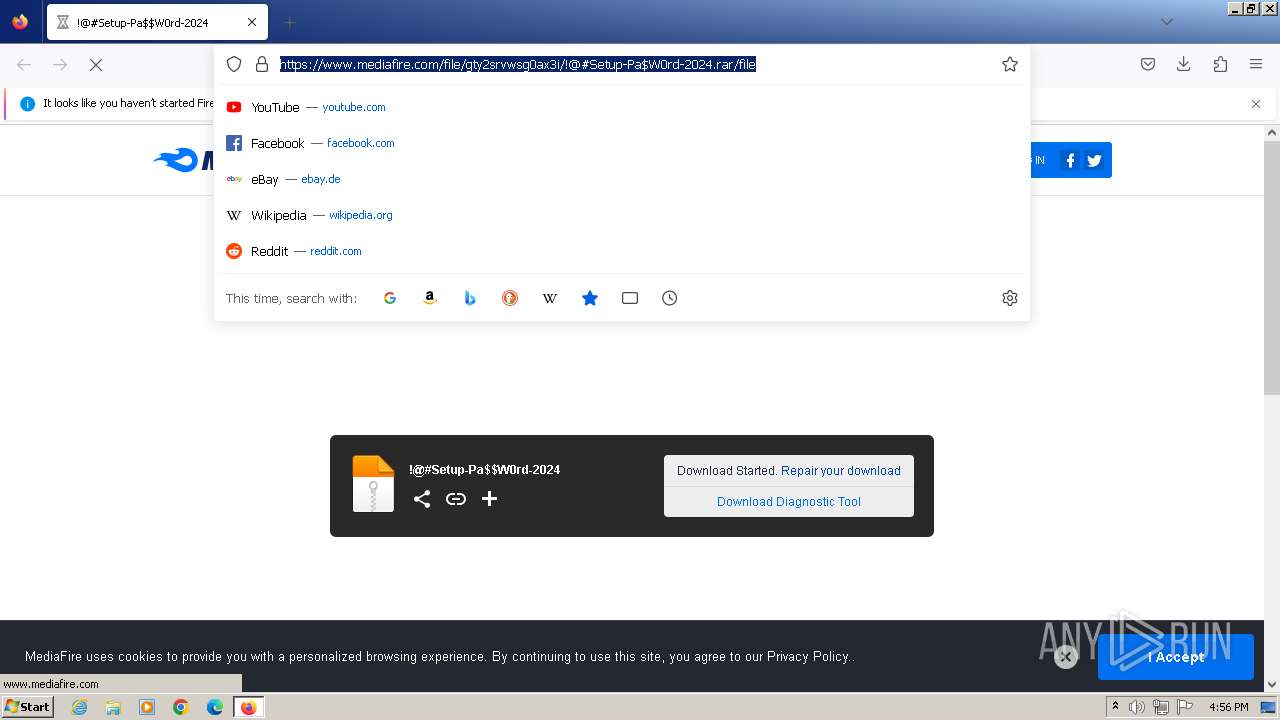Launch Internet Explorer from the taskbar
The width and height of the screenshot is (1280, 720).
(79, 707)
